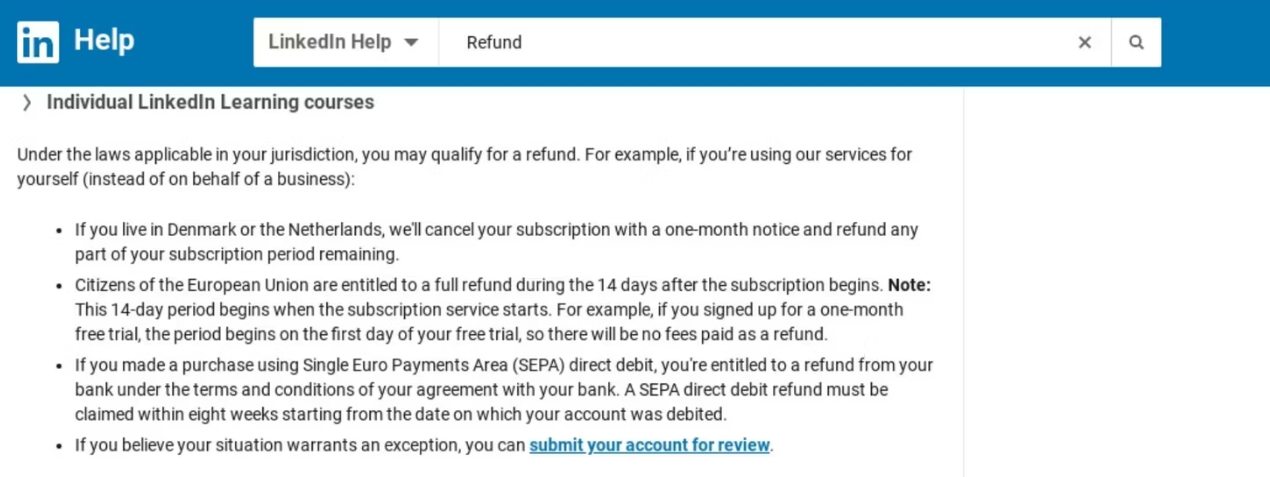Expand chevron before Individual LinkedIn Learning courses
The width and height of the screenshot is (1270, 477).
click(27, 102)
